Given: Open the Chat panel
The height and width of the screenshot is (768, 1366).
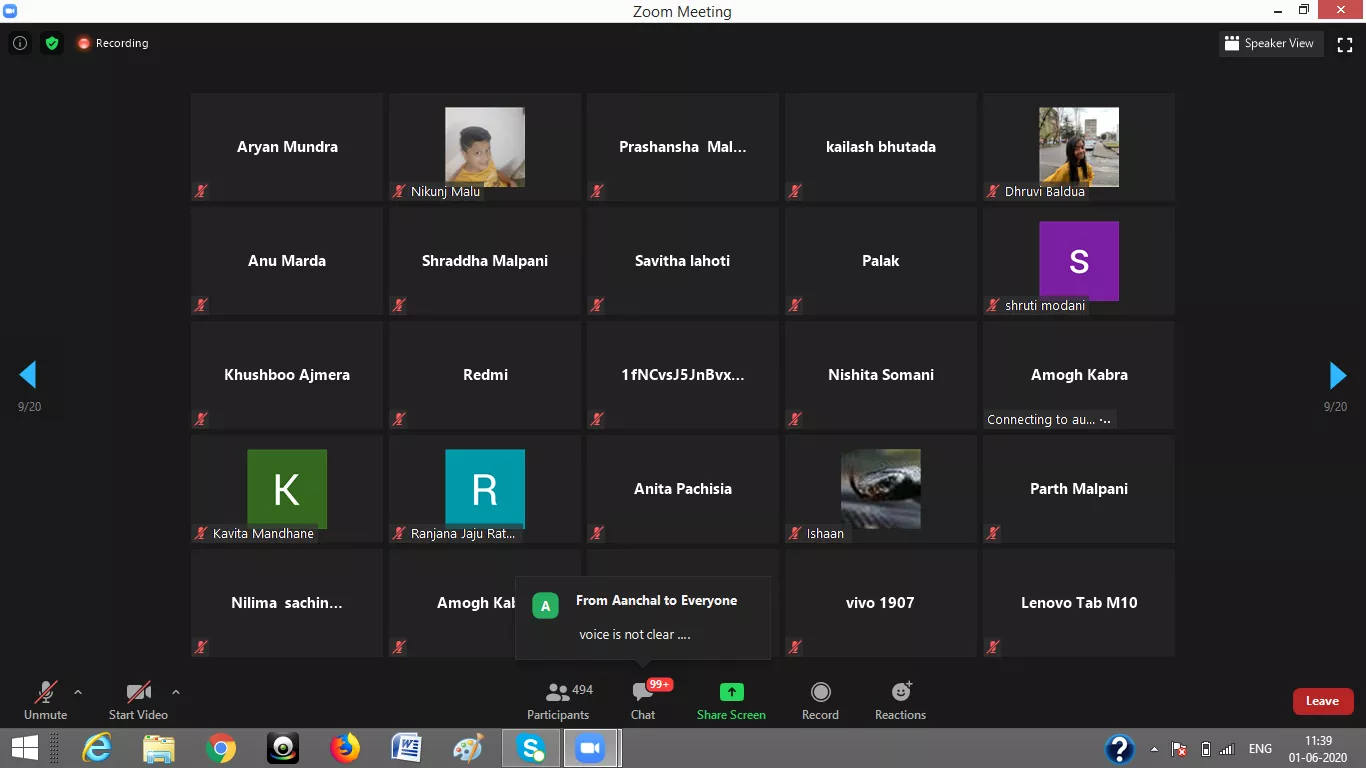Looking at the screenshot, I should pos(643,700).
